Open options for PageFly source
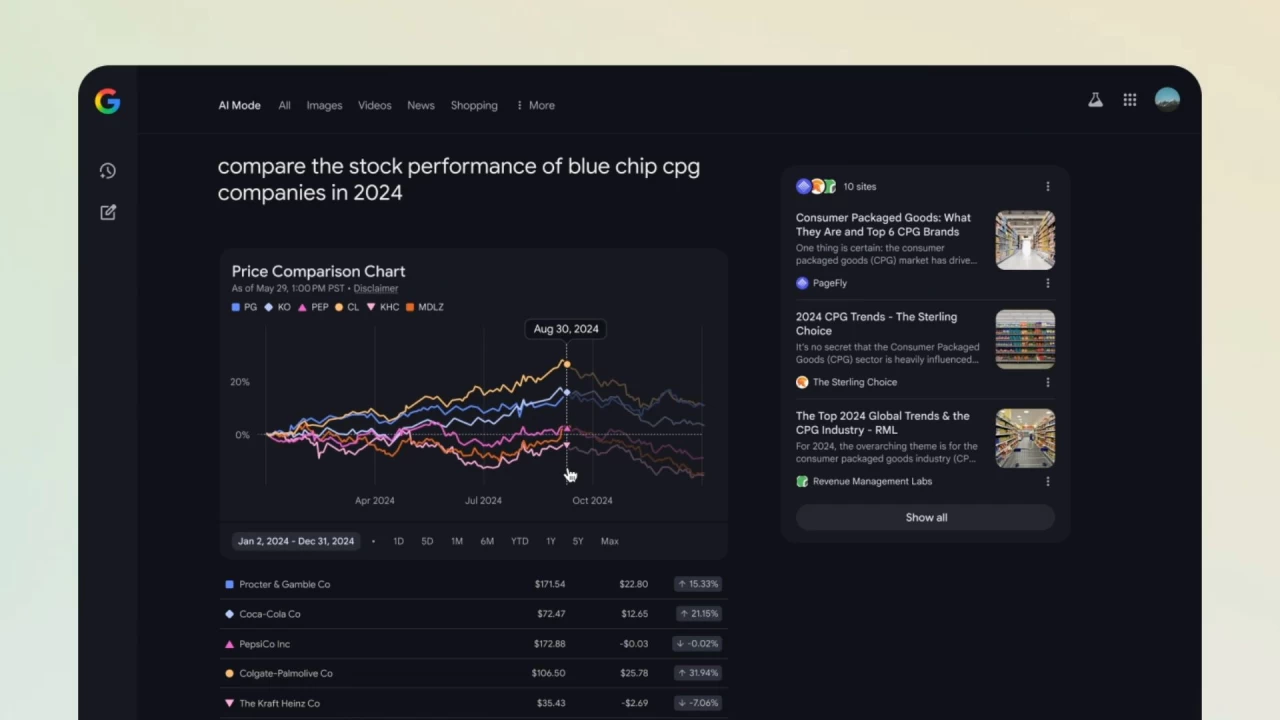Screen dimensions: 1280x720 1048,283
